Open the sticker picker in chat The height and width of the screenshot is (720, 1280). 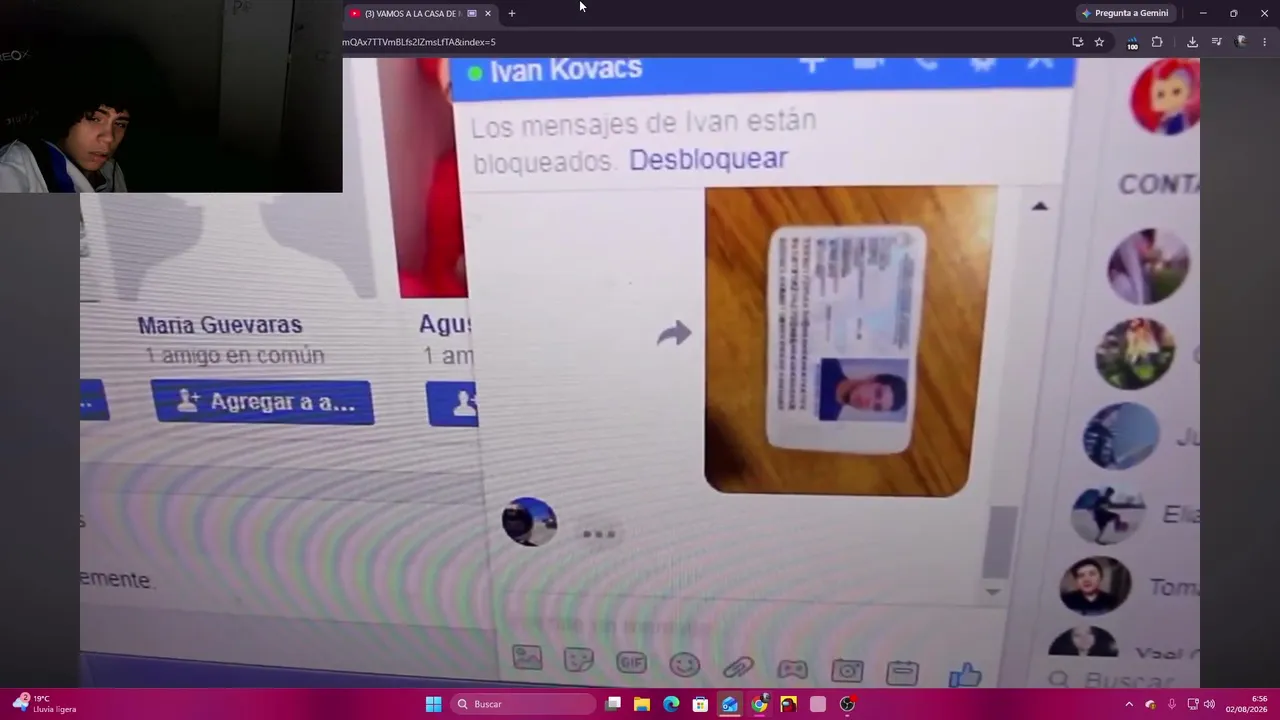click(578, 660)
